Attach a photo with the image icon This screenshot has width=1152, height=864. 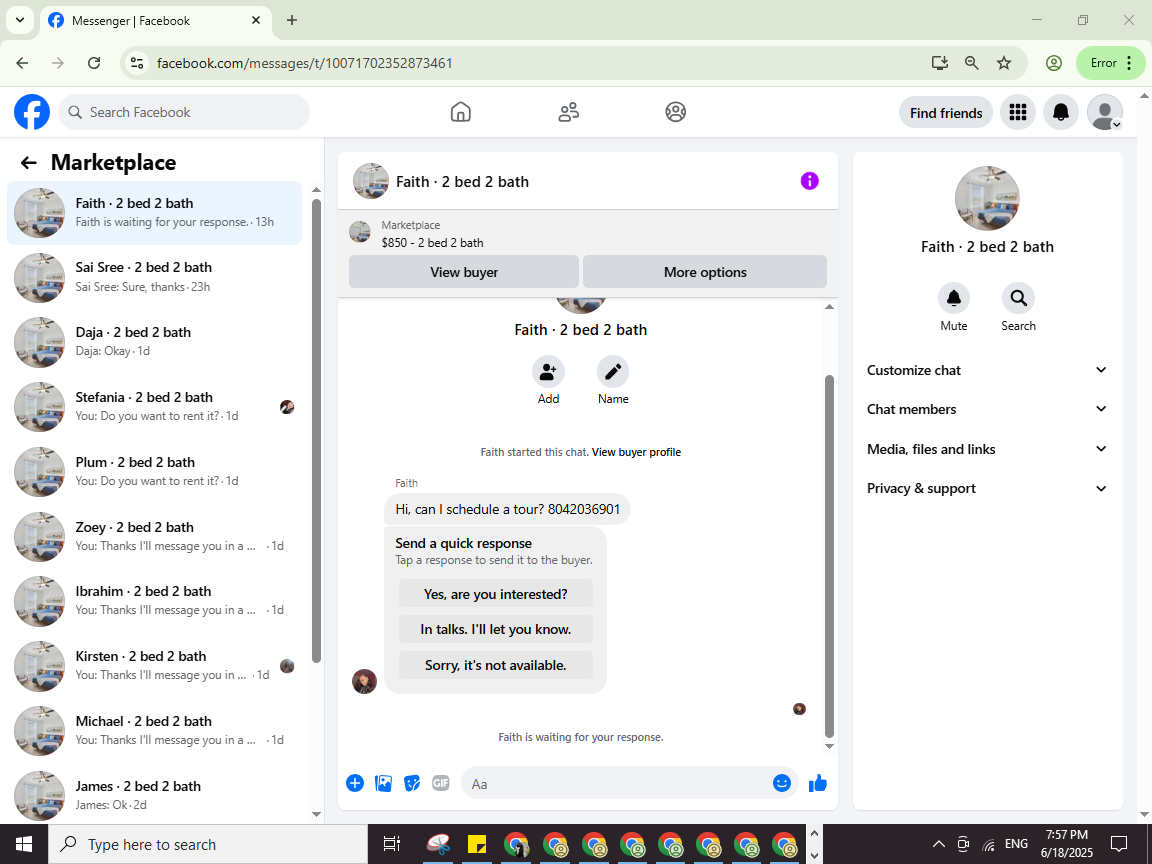[384, 783]
